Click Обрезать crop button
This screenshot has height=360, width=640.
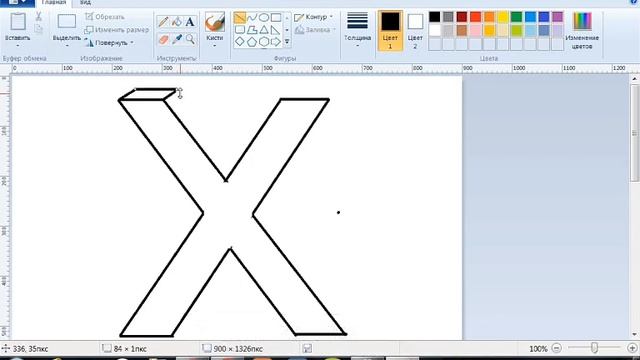104,17
